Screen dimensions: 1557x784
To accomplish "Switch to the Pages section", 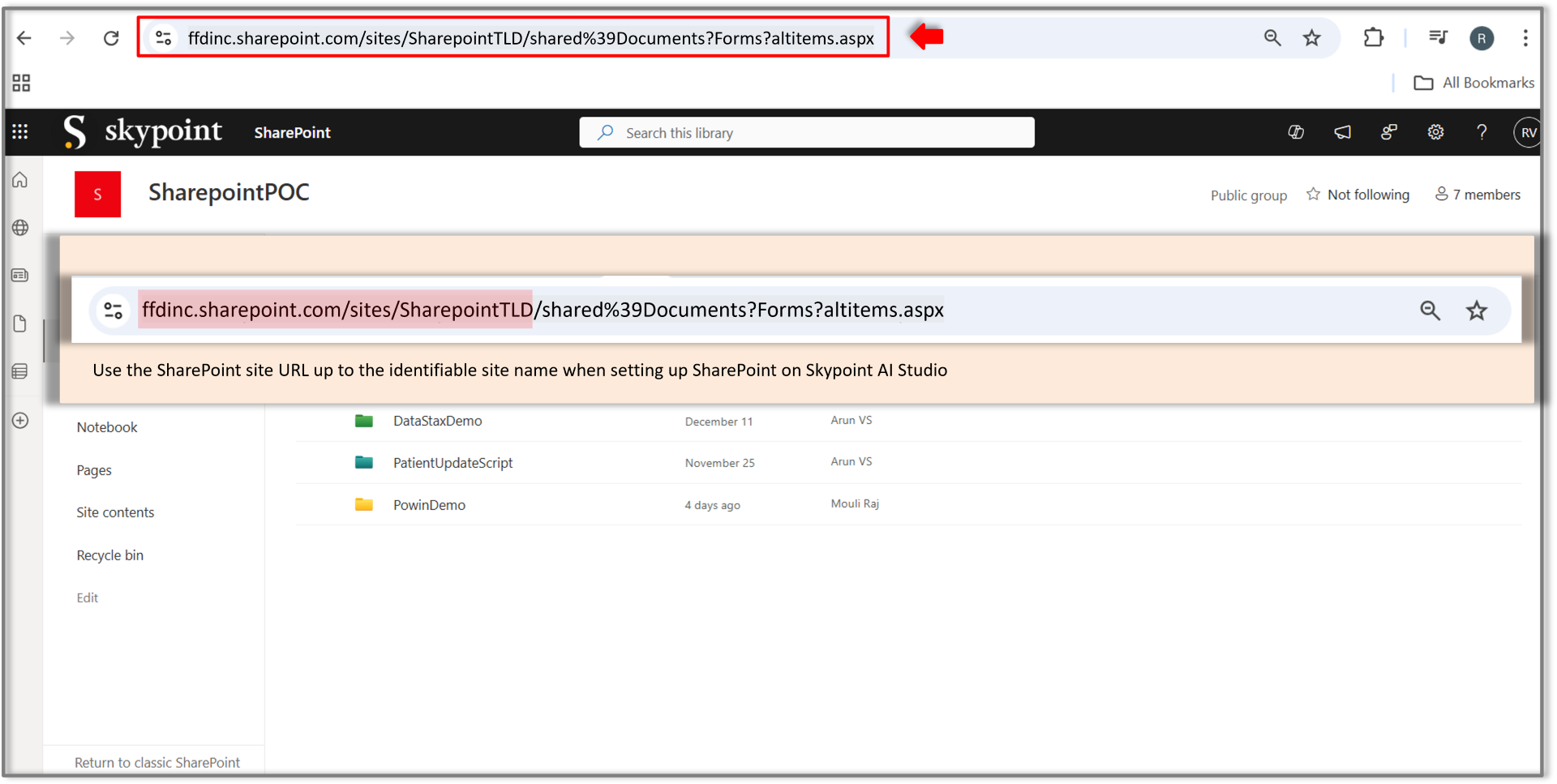I will pyautogui.click(x=94, y=469).
